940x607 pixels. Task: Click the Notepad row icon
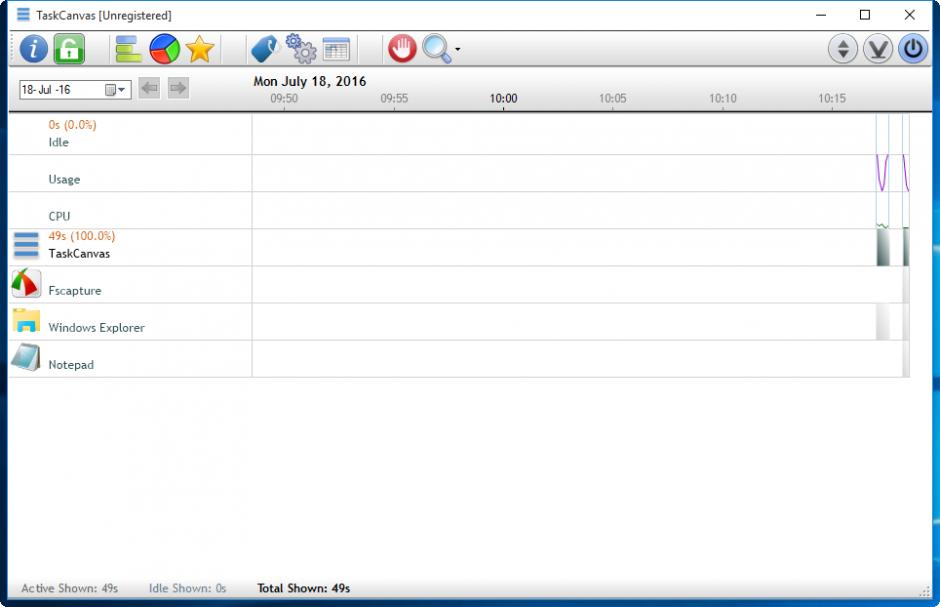point(26,357)
